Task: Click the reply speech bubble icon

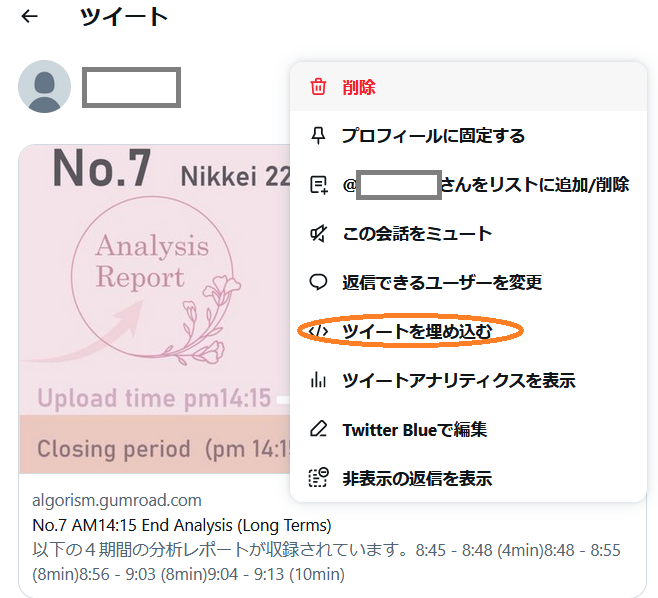Action: coord(318,282)
